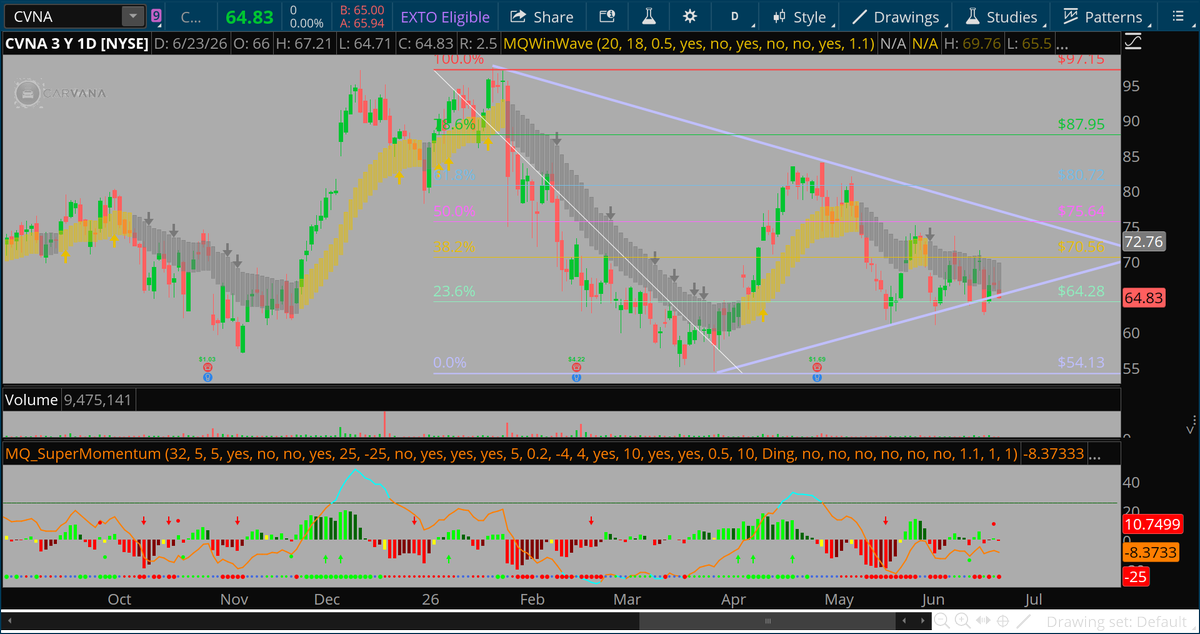Click the Dec label on the time axis
Viewport: 1200px width, 634px height.
click(326, 598)
